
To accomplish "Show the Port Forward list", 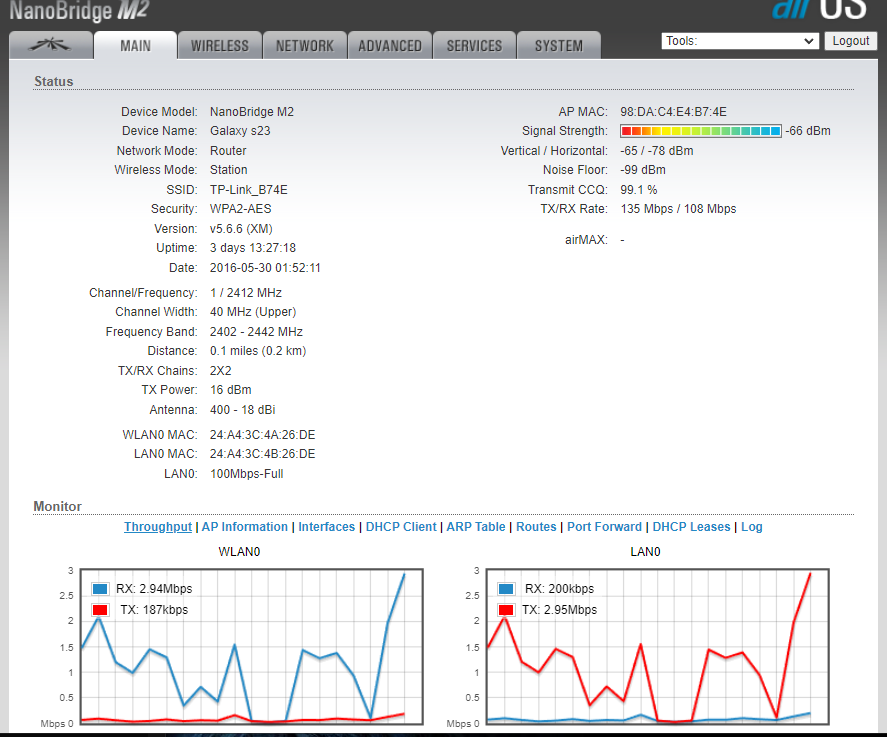I will tap(604, 527).
